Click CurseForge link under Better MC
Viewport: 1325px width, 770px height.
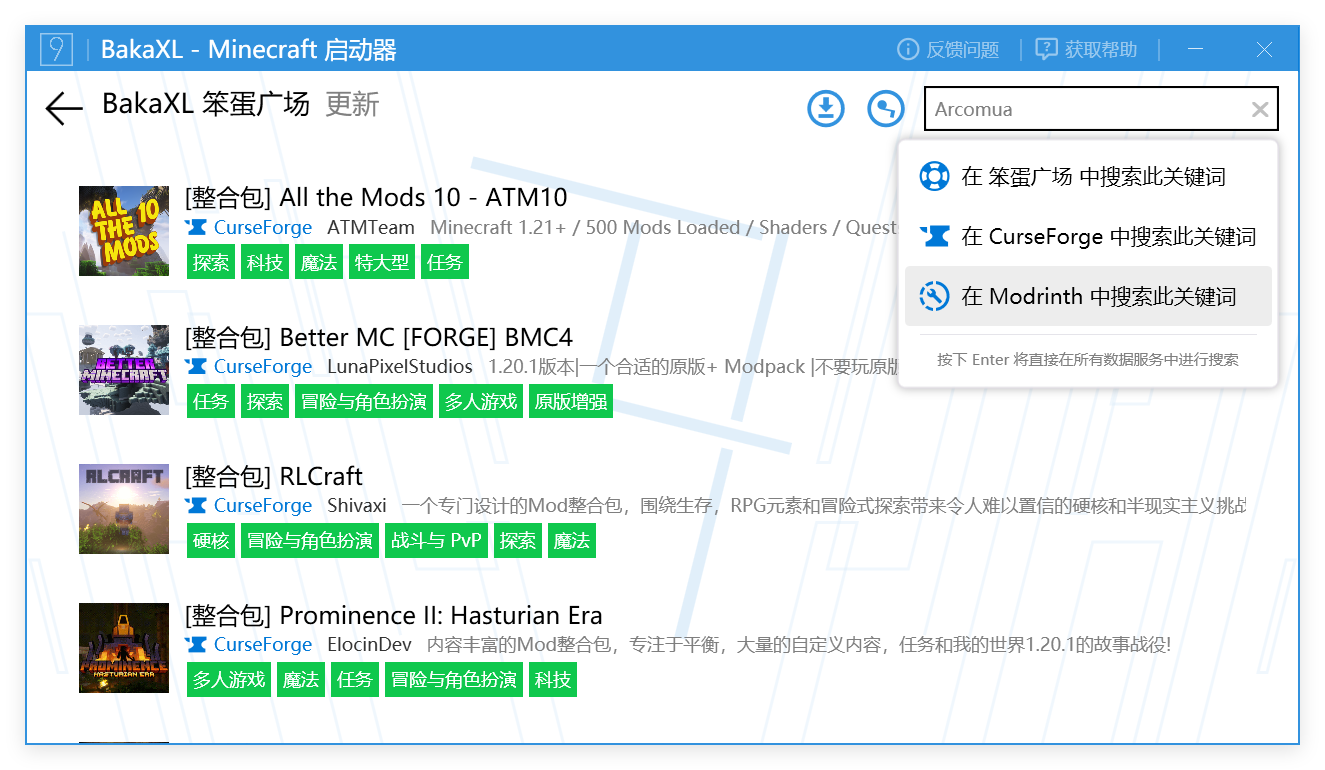[263, 367]
